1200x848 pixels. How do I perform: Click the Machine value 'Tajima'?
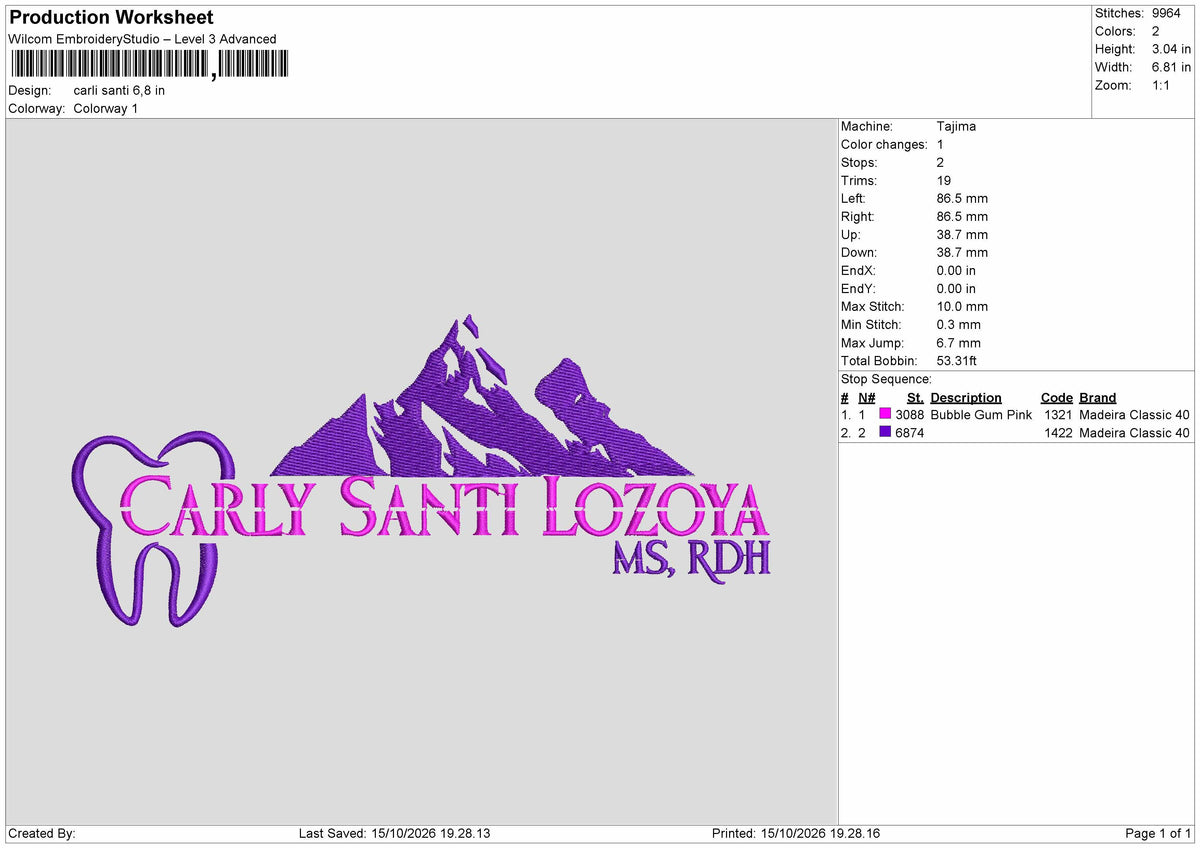(x=956, y=126)
